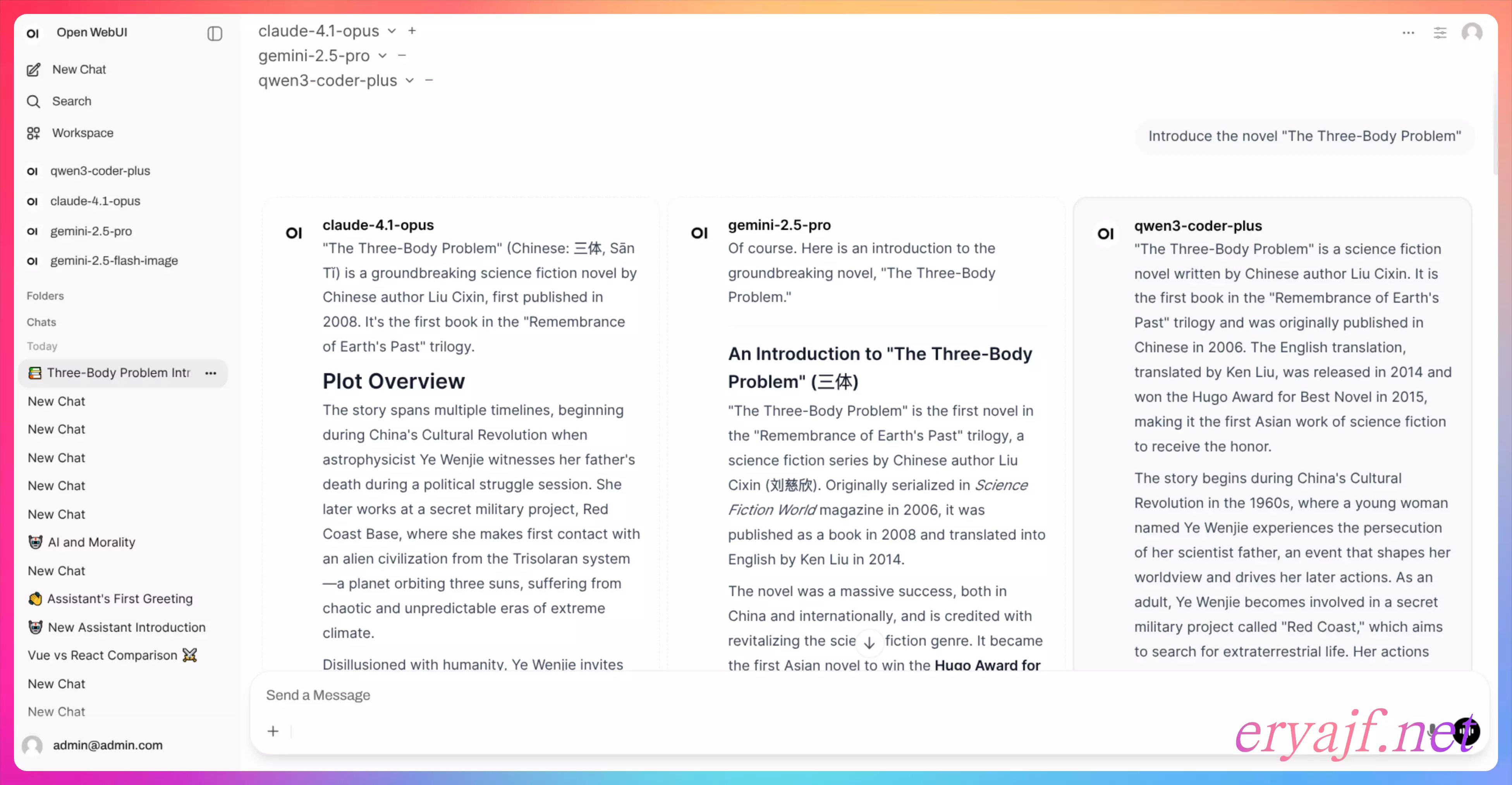Open the Workspace section
Screen dimensions: 1512x785
(x=82, y=133)
